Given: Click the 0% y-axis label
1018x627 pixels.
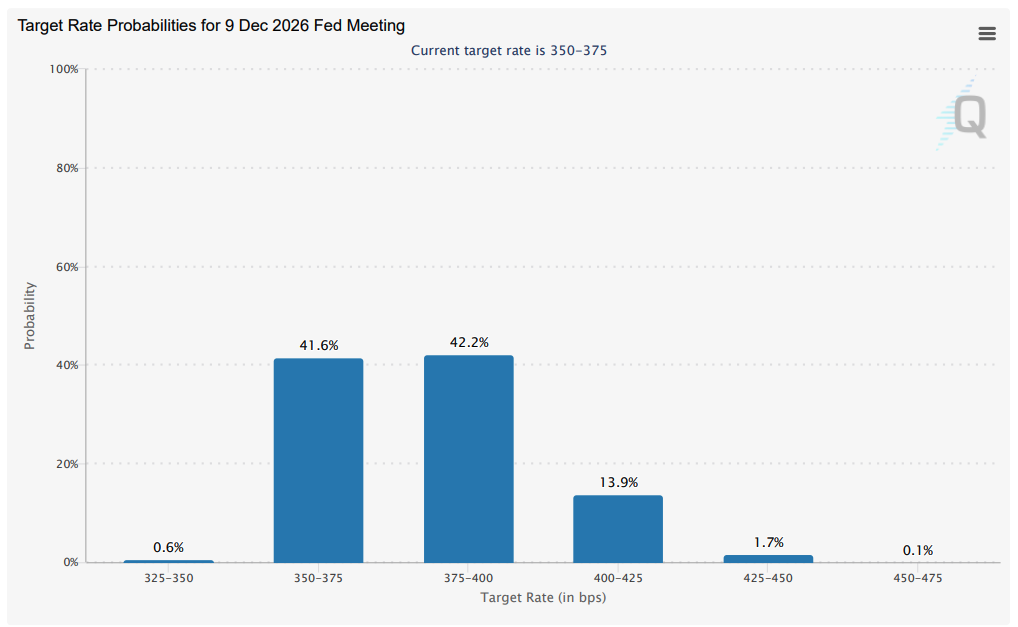Looking at the screenshot, I should click(x=71, y=562).
